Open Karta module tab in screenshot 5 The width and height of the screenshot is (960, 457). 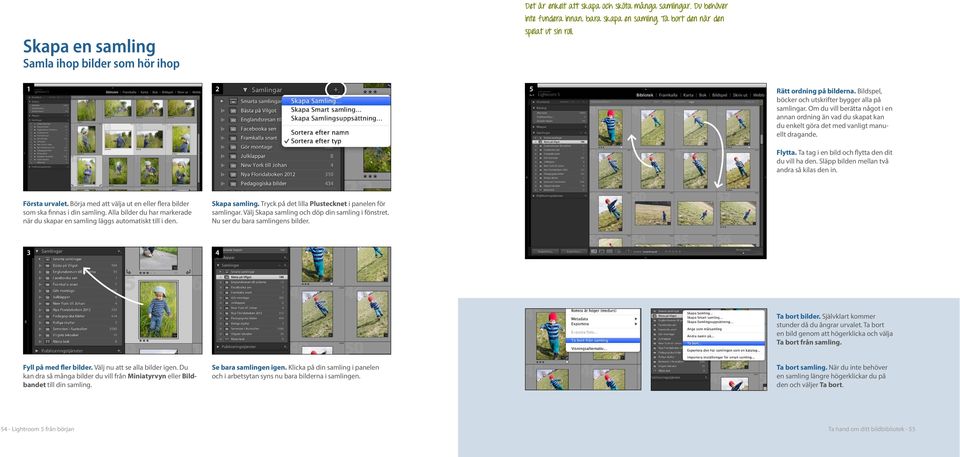point(688,95)
